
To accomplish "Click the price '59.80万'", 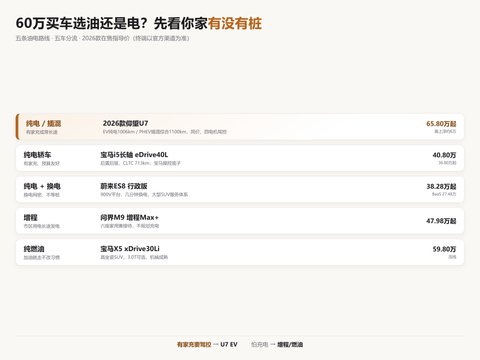I will tap(444, 249).
